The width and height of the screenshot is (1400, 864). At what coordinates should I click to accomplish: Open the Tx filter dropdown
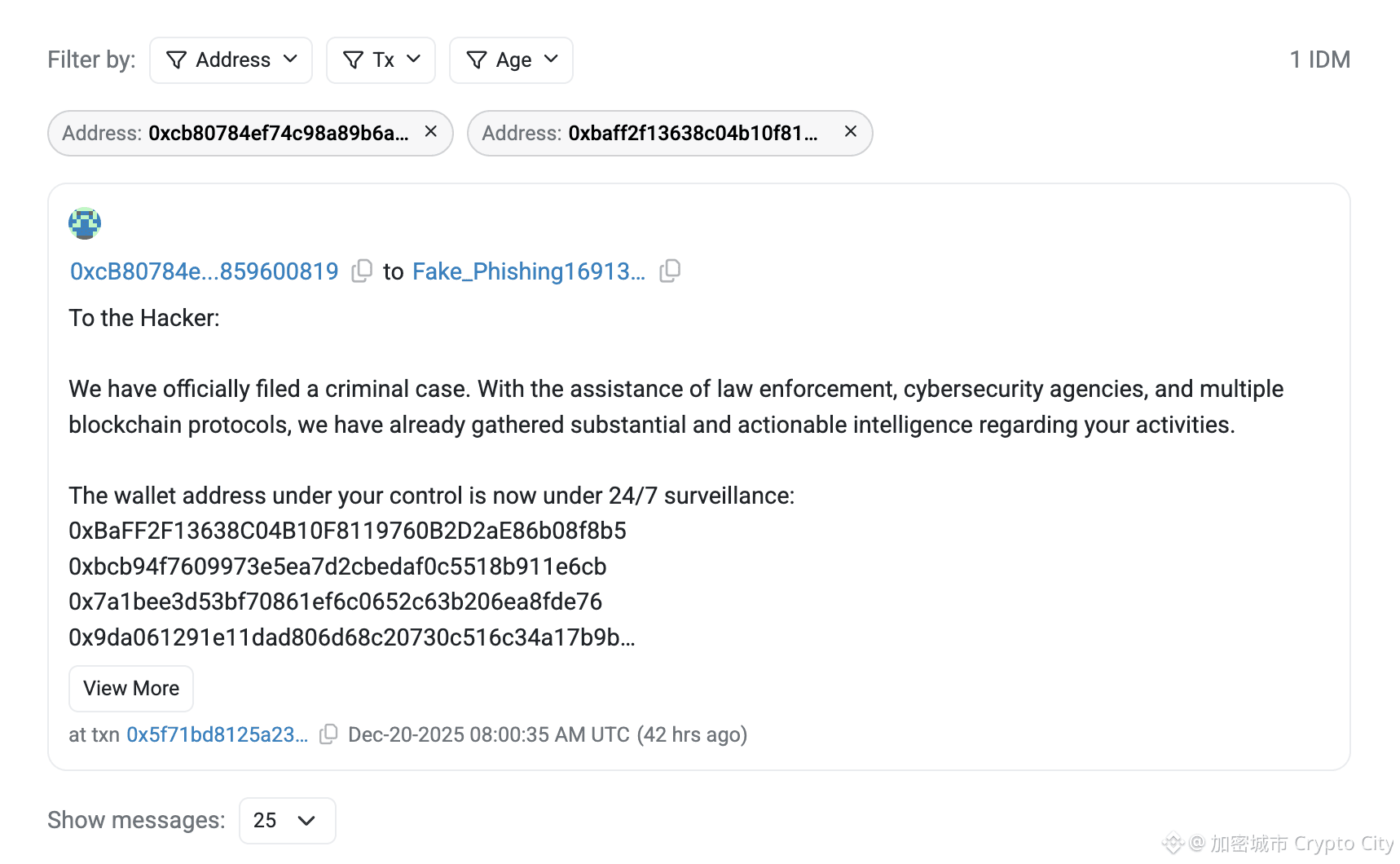tap(381, 60)
